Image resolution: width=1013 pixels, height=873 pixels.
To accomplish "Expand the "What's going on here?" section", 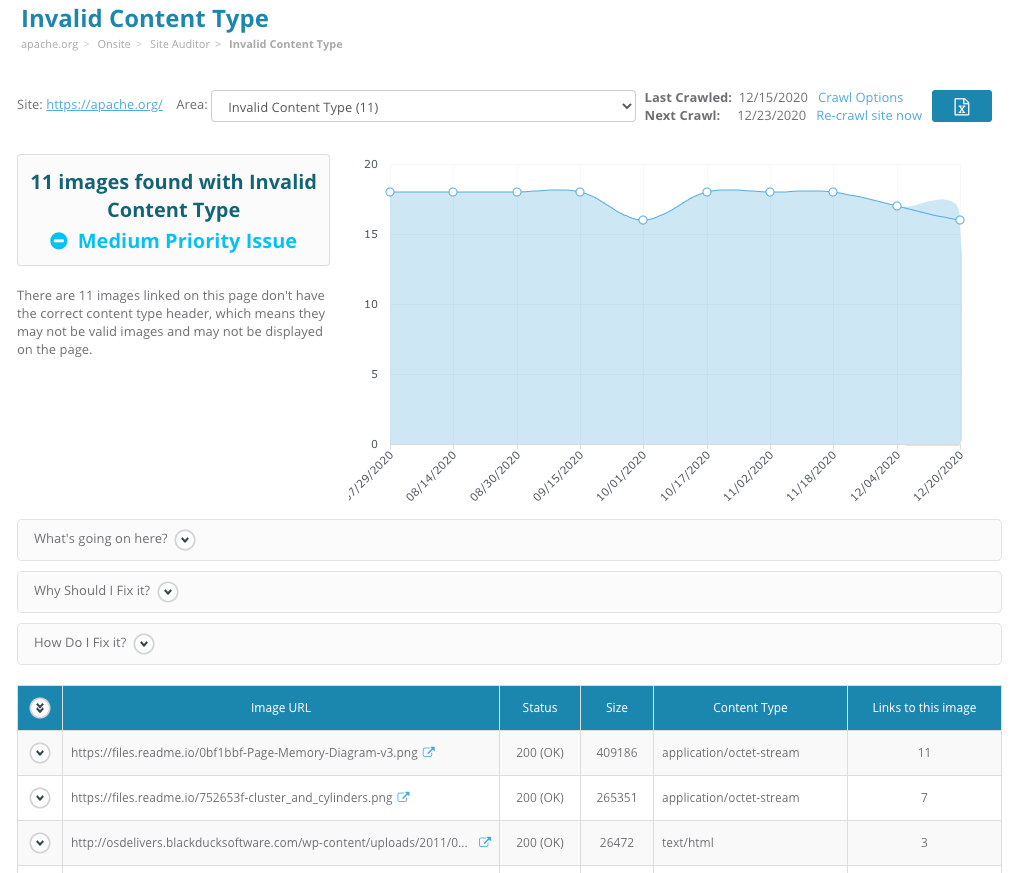I will pos(185,539).
